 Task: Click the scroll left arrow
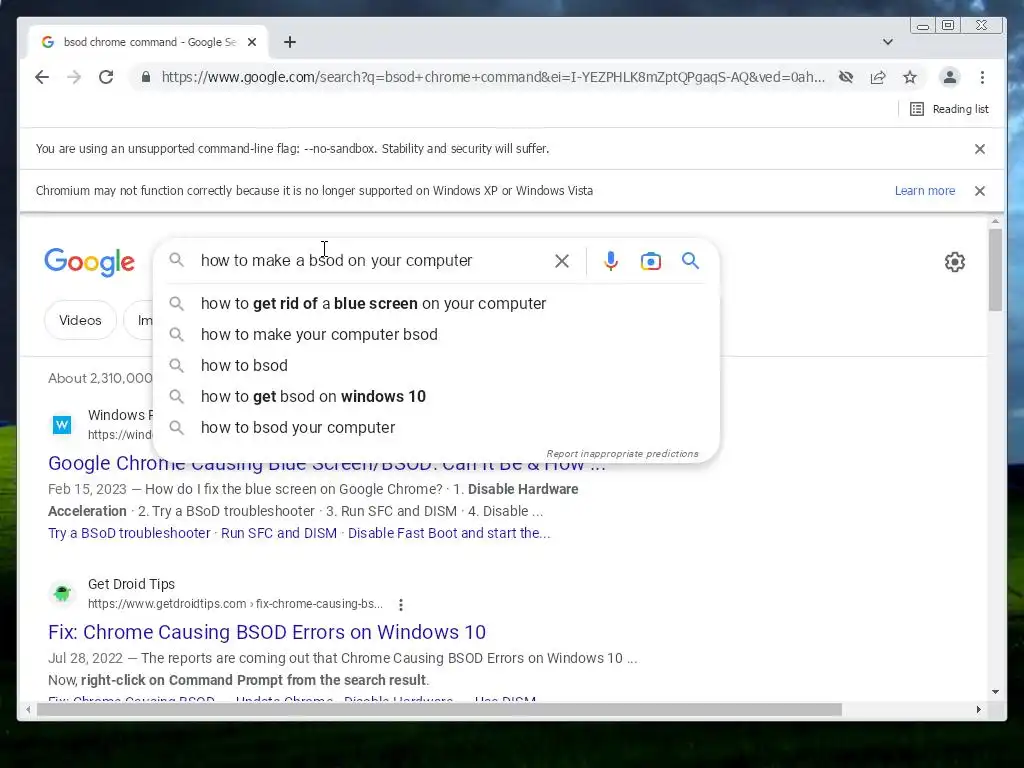[x=28, y=709]
